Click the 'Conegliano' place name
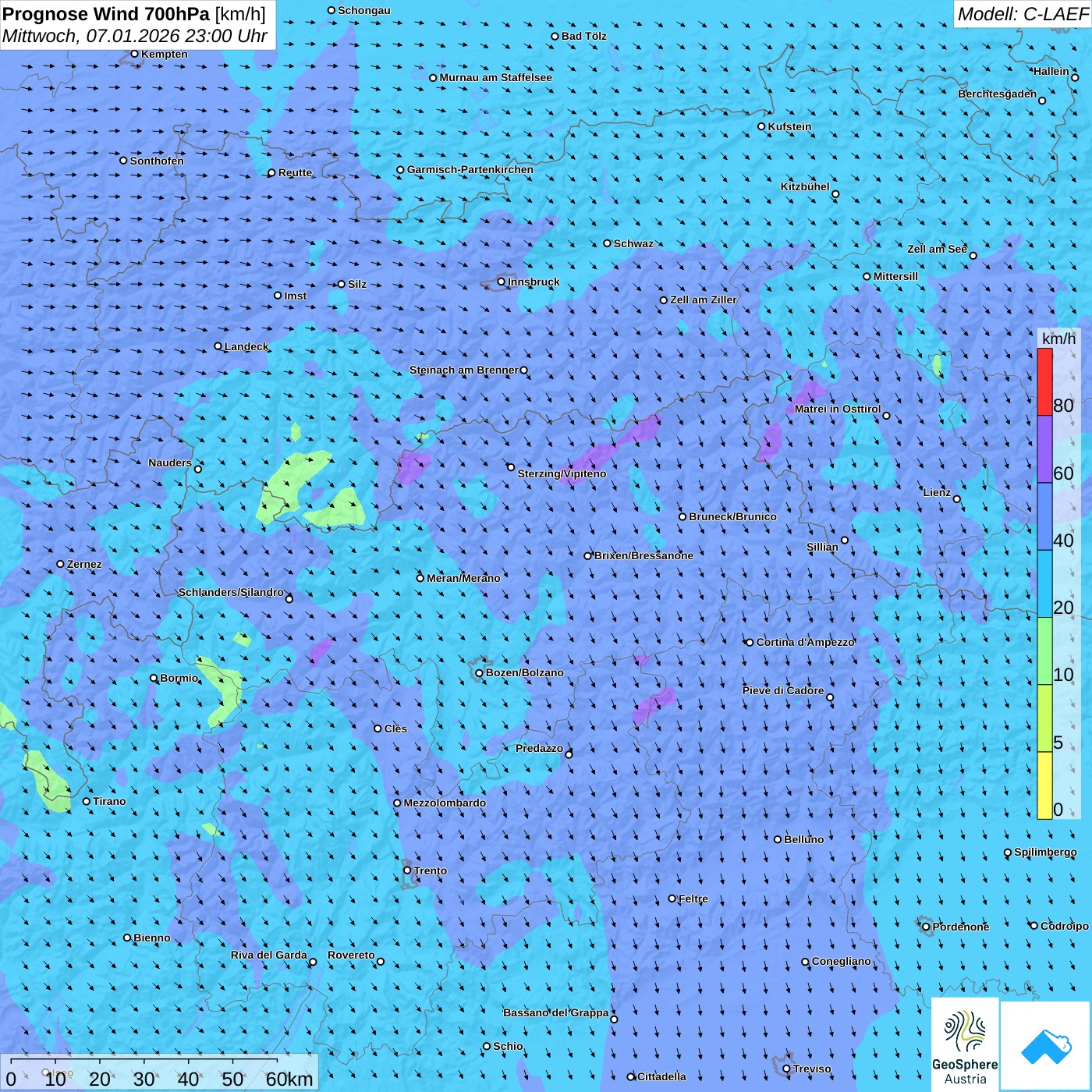 point(841,961)
